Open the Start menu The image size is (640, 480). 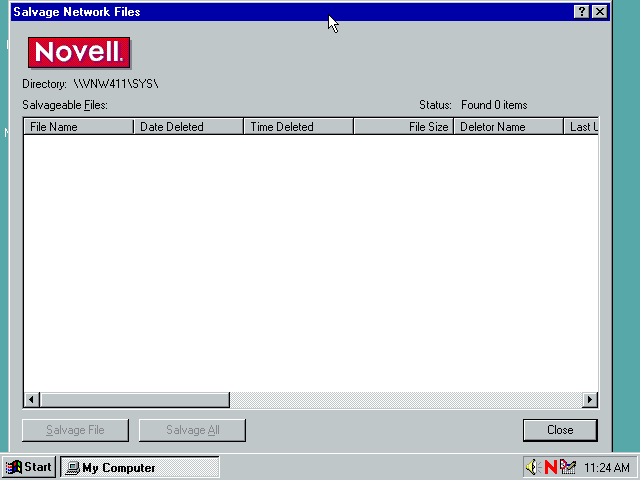(x=29, y=467)
